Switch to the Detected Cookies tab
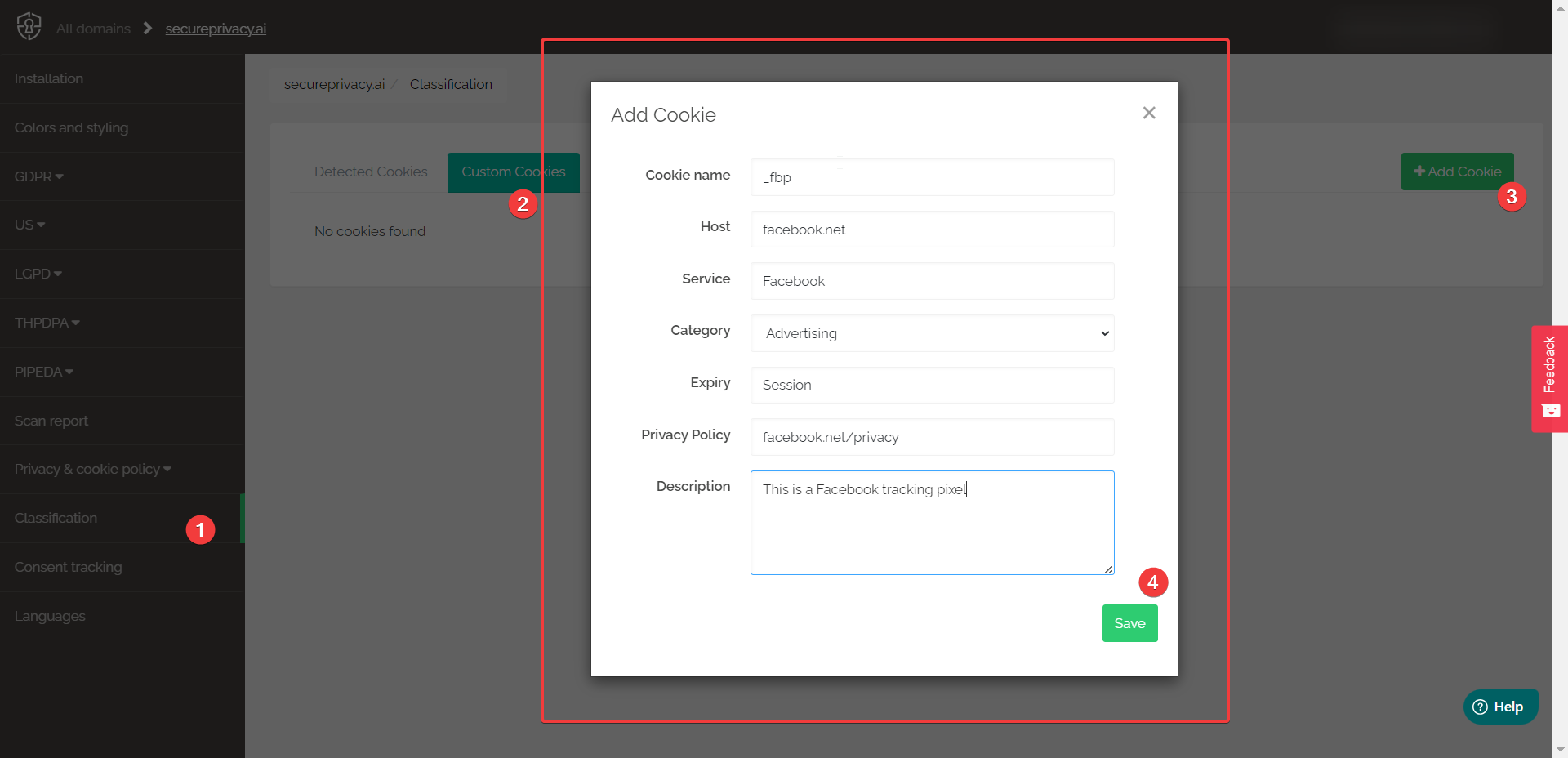Image resolution: width=1568 pixels, height=758 pixels. 371,172
